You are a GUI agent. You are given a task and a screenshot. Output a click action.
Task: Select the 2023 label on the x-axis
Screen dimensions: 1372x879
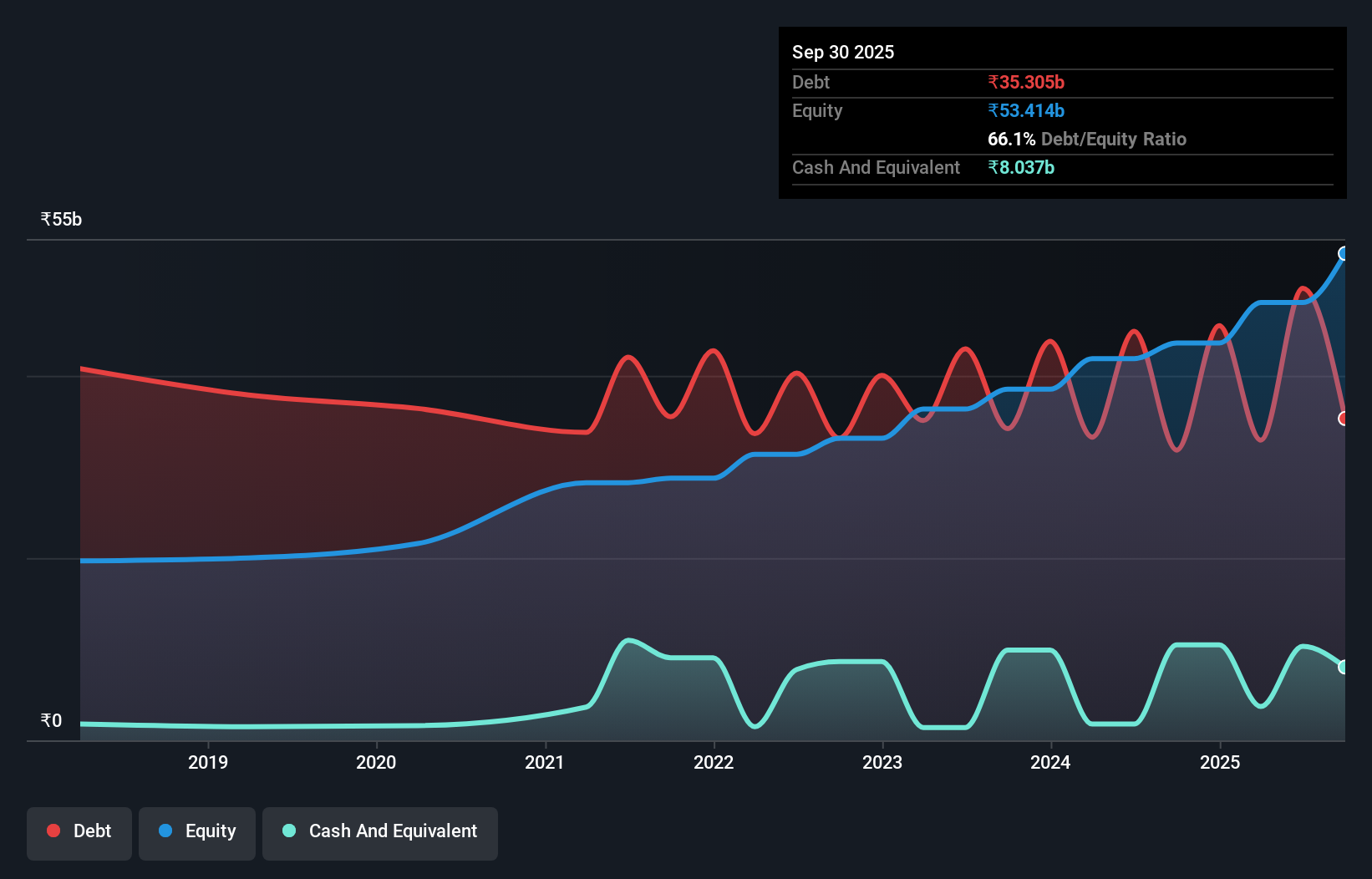(x=883, y=762)
